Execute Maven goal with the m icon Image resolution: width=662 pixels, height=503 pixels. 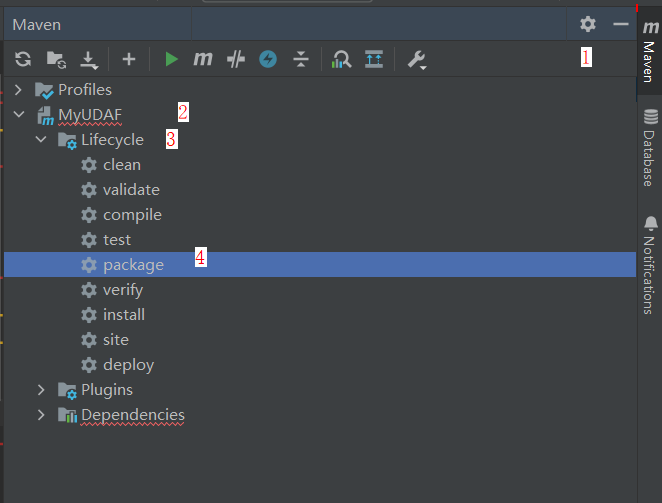click(x=203, y=59)
